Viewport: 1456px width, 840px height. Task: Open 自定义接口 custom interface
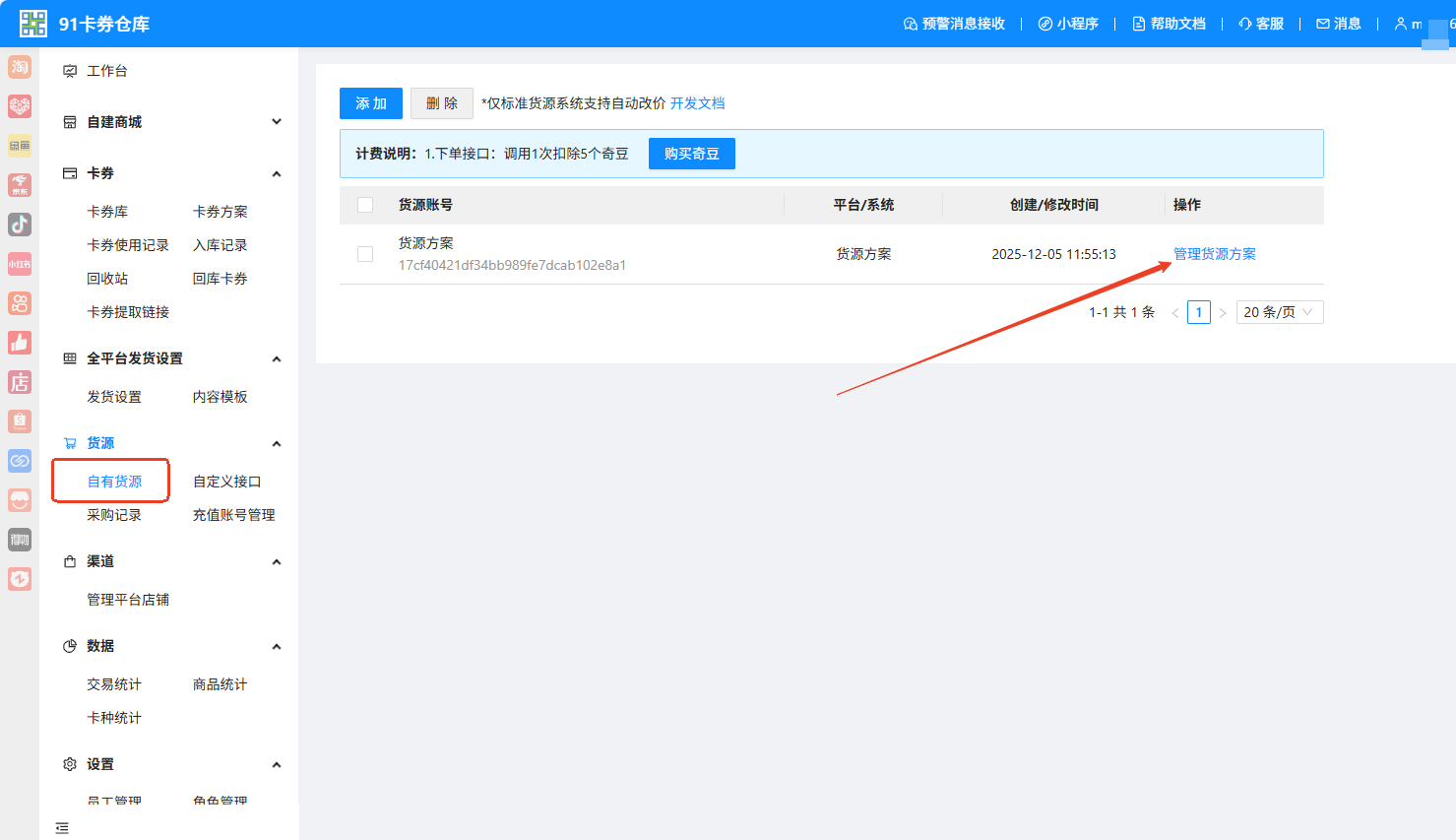(x=227, y=482)
